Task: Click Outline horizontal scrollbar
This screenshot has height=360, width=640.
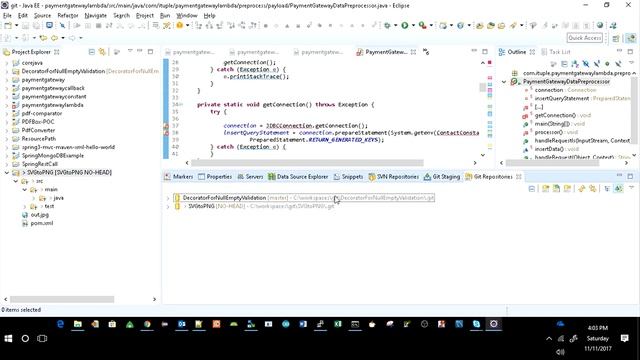Action: click(552, 163)
